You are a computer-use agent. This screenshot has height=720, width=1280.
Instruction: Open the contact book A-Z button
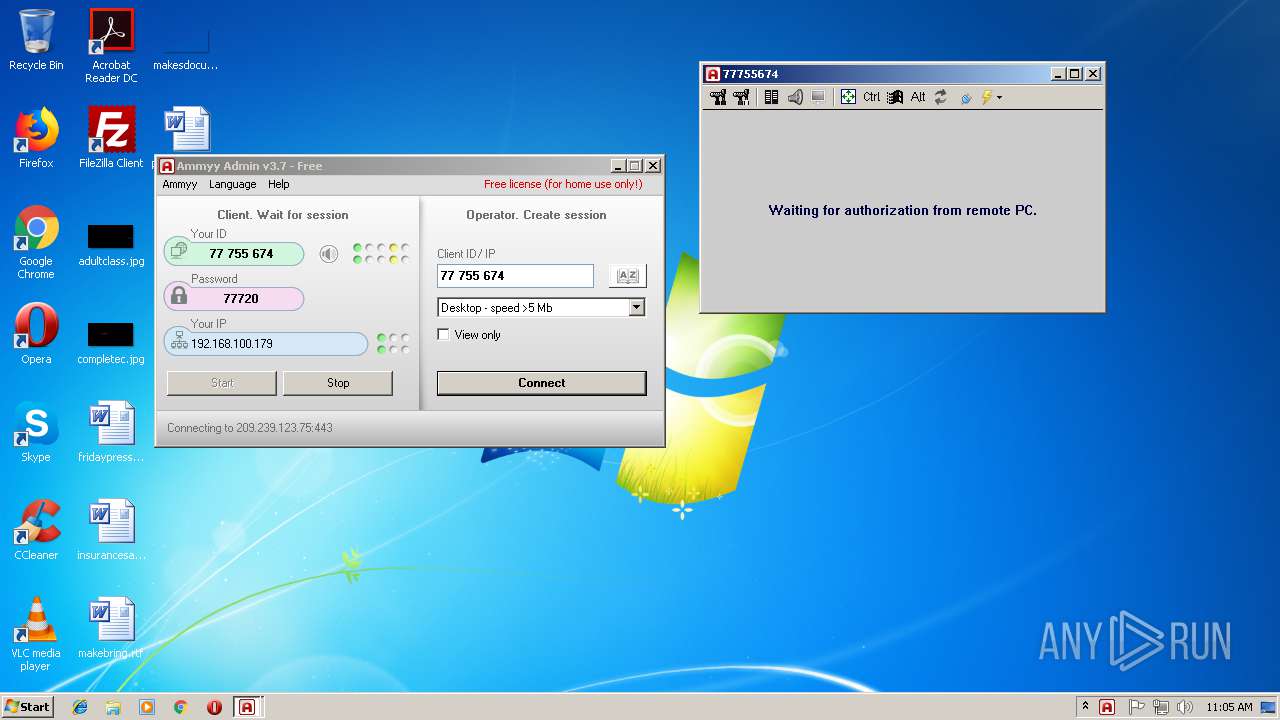click(x=628, y=275)
